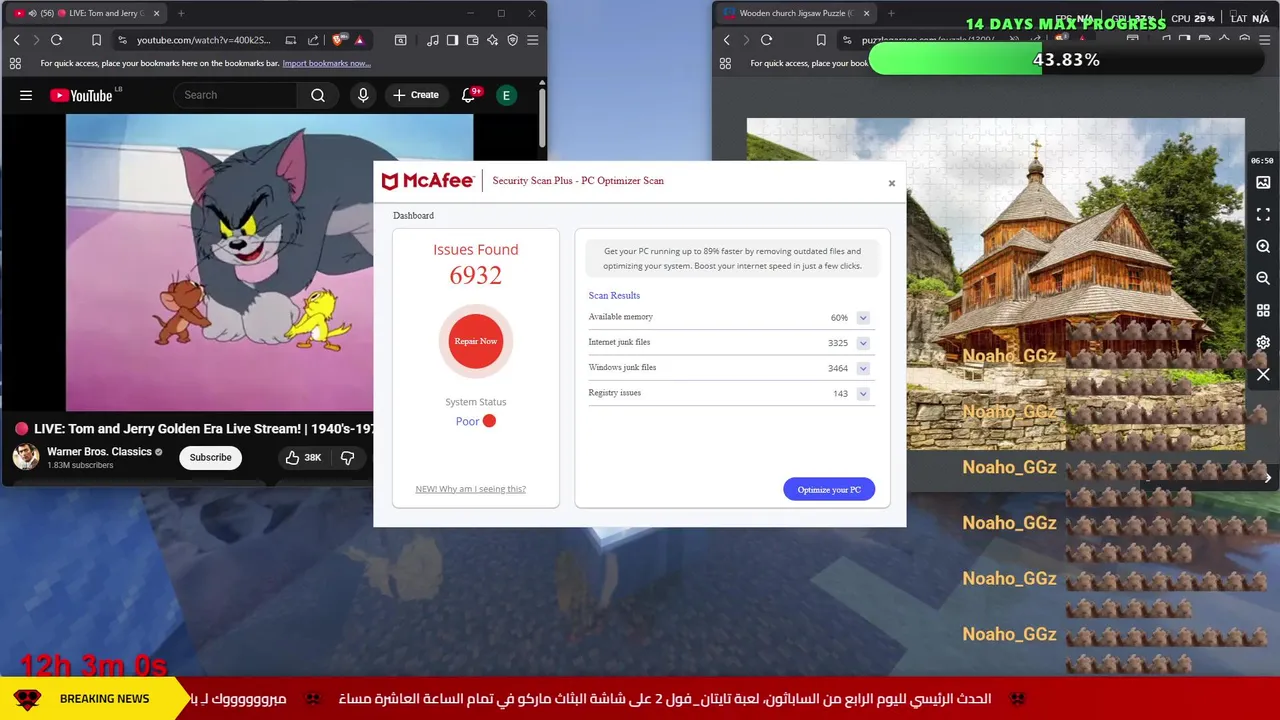1280x720 pixels.
Task: Open the Leo AI sparkle icon
Action: click(x=492, y=40)
